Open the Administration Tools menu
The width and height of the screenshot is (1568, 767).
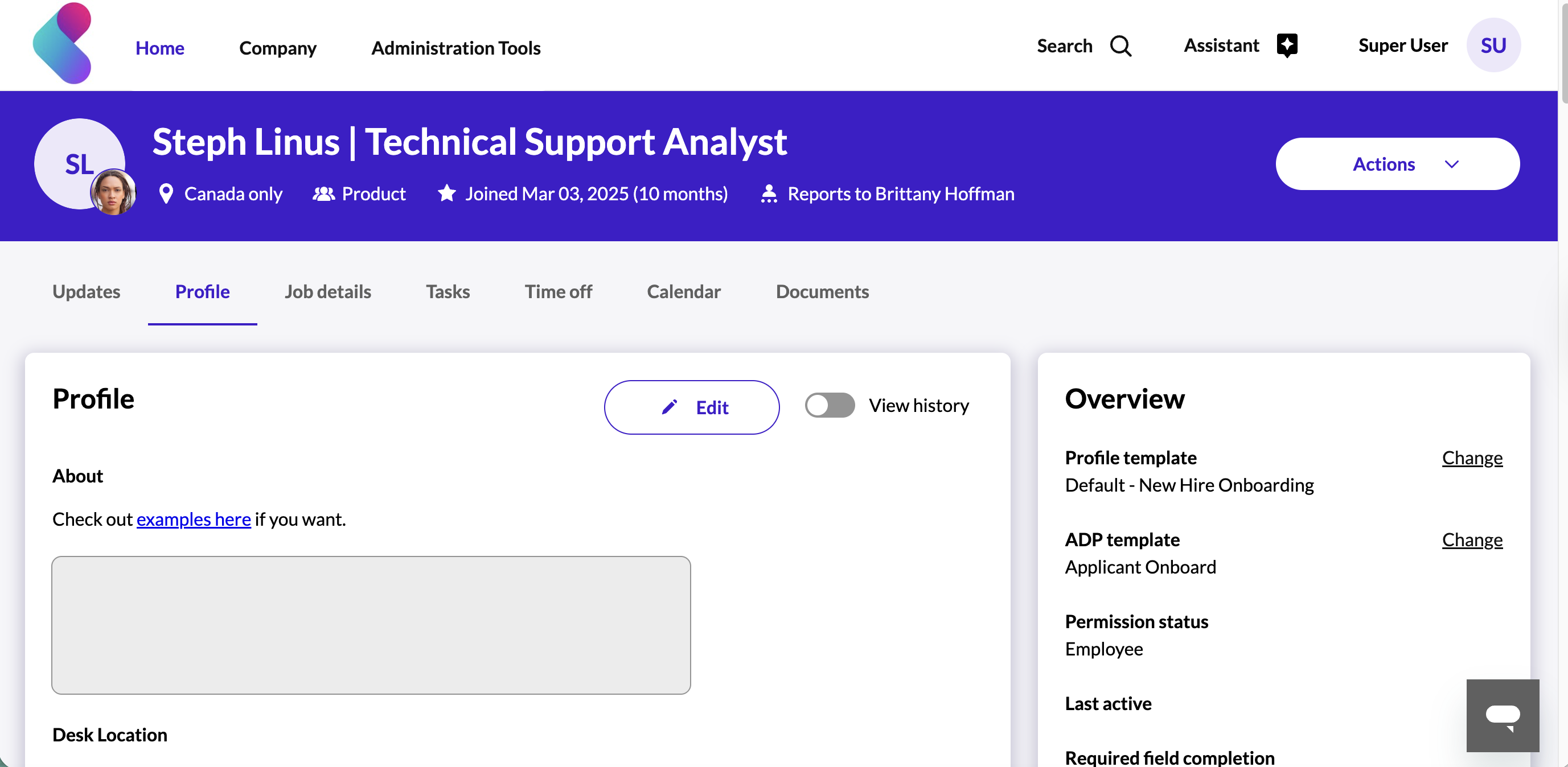point(455,48)
